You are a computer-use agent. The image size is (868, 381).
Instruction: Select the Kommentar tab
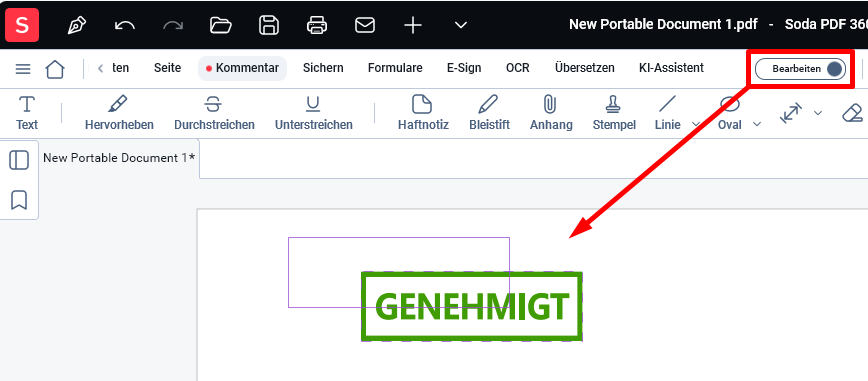pos(242,68)
